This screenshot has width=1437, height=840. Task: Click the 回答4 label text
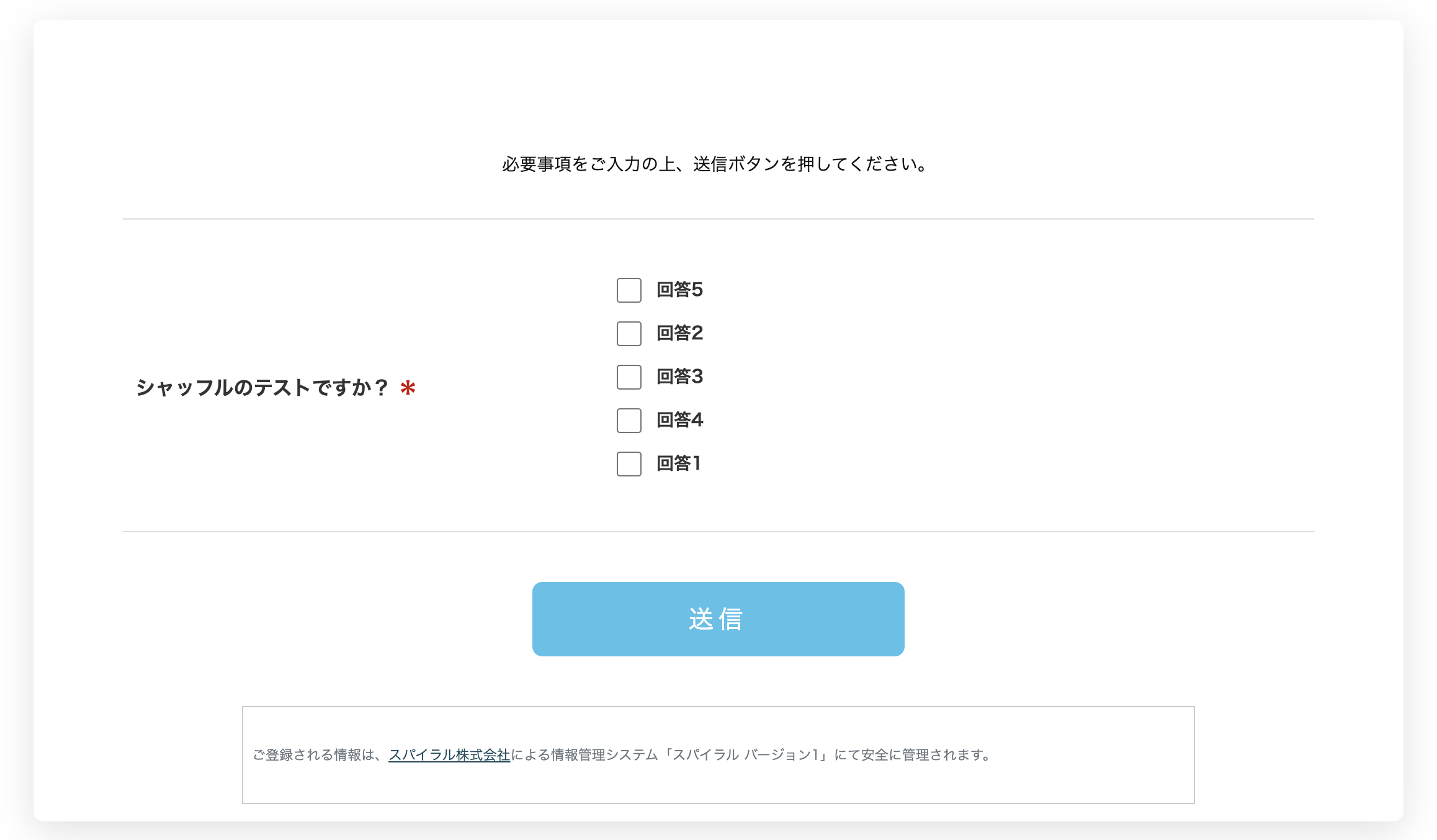679,420
